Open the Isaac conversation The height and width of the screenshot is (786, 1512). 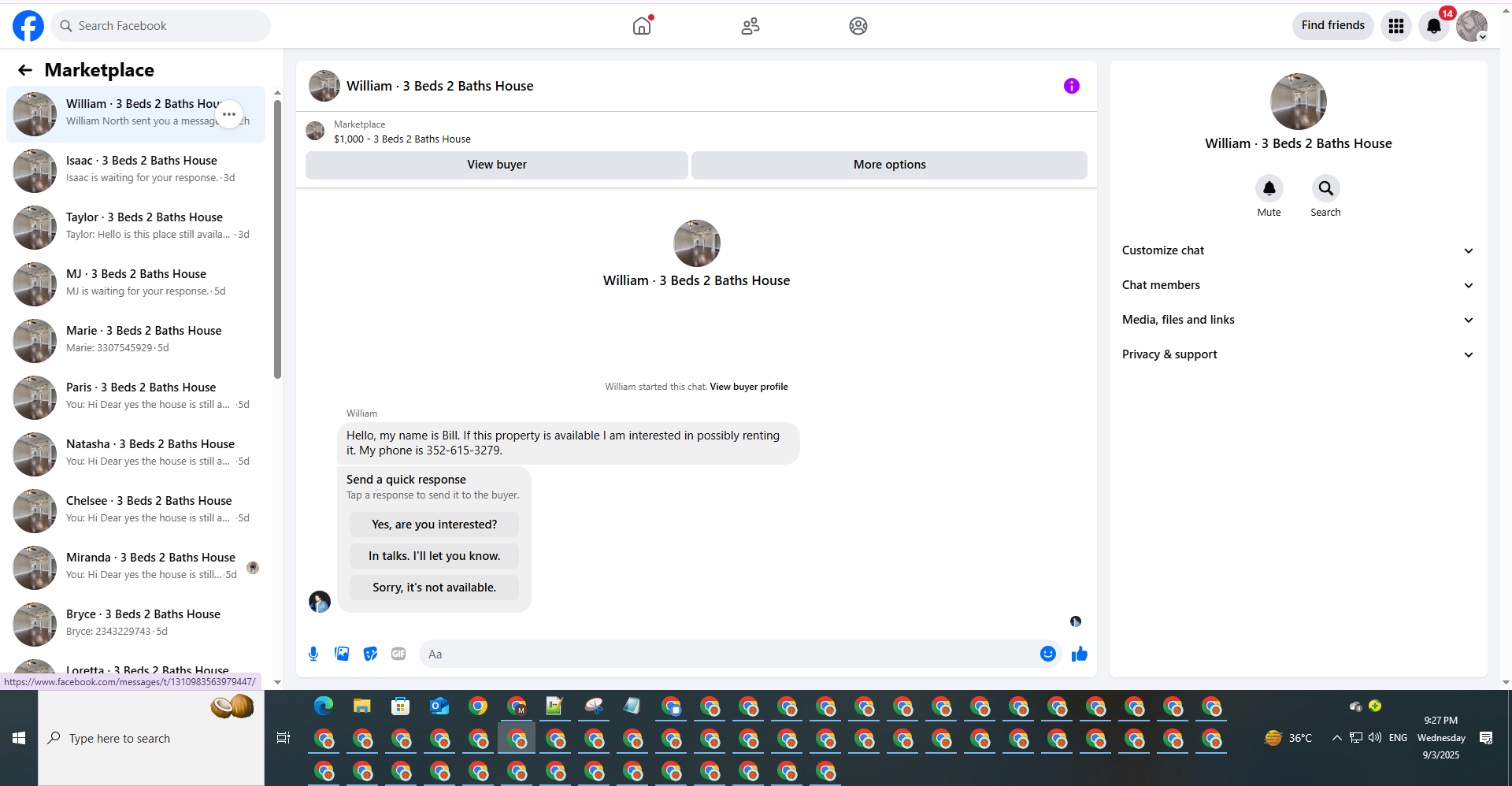[x=136, y=171]
